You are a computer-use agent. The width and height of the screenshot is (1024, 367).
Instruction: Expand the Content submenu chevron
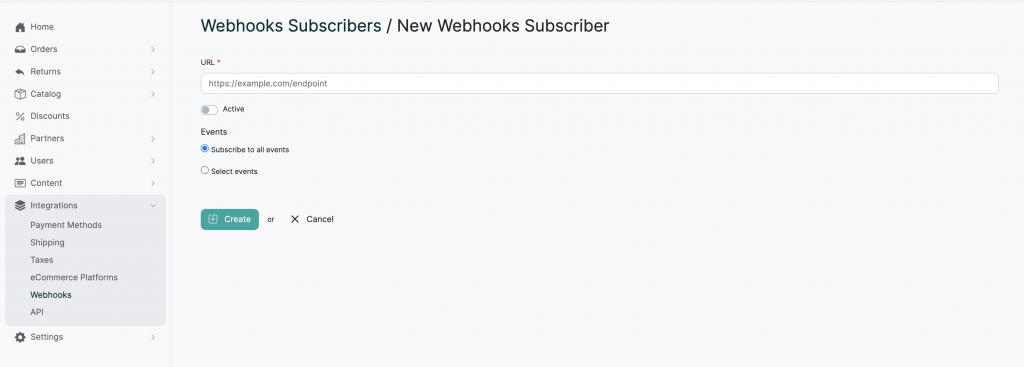click(x=153, y=183)
